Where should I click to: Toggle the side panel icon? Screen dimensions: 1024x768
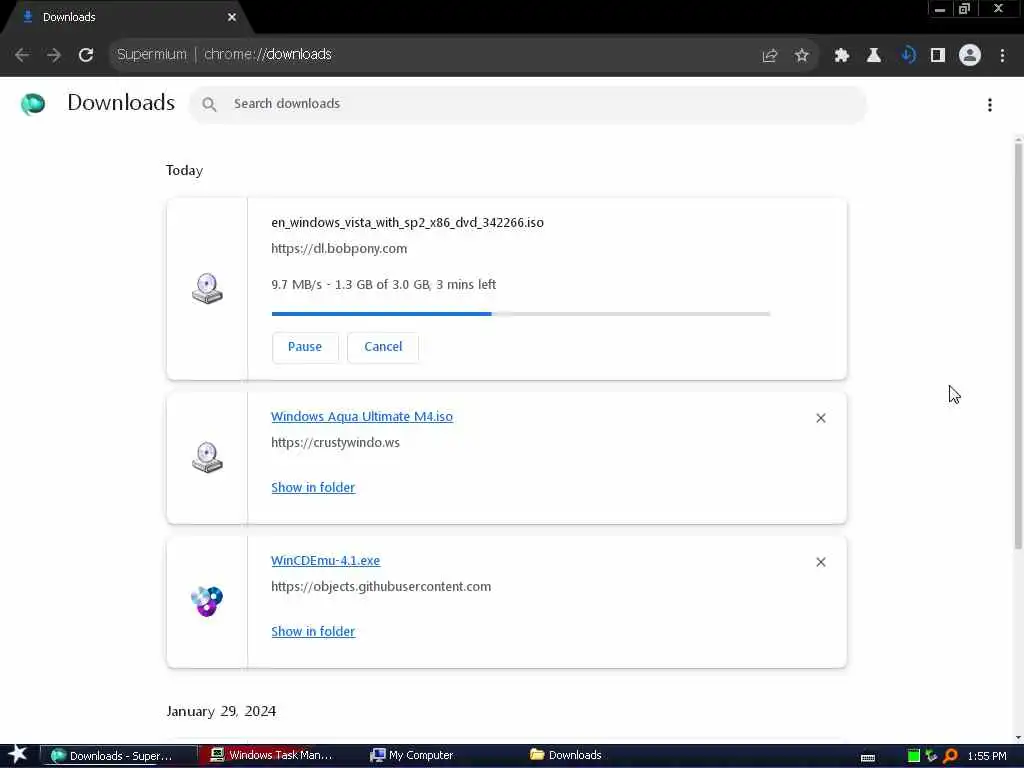(x=938, y=56)
